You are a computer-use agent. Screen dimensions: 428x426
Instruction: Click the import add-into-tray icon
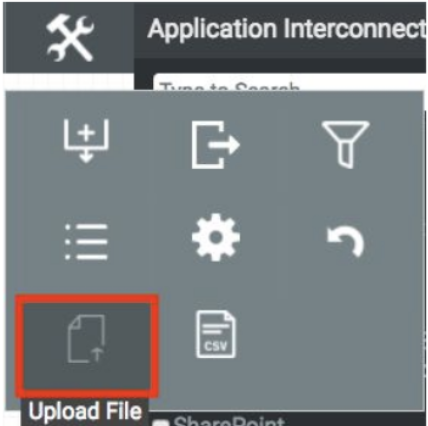click(x=86, y=141)
